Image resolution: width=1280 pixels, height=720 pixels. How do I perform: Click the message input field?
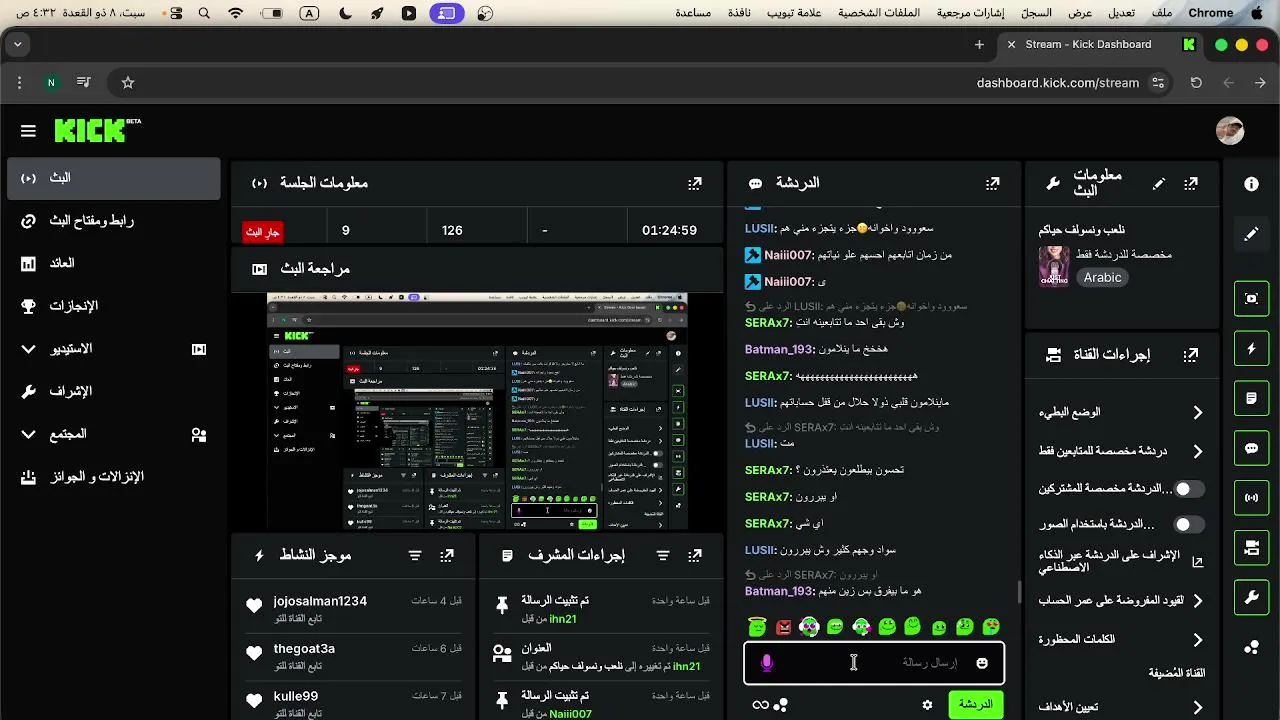(874, 663)
